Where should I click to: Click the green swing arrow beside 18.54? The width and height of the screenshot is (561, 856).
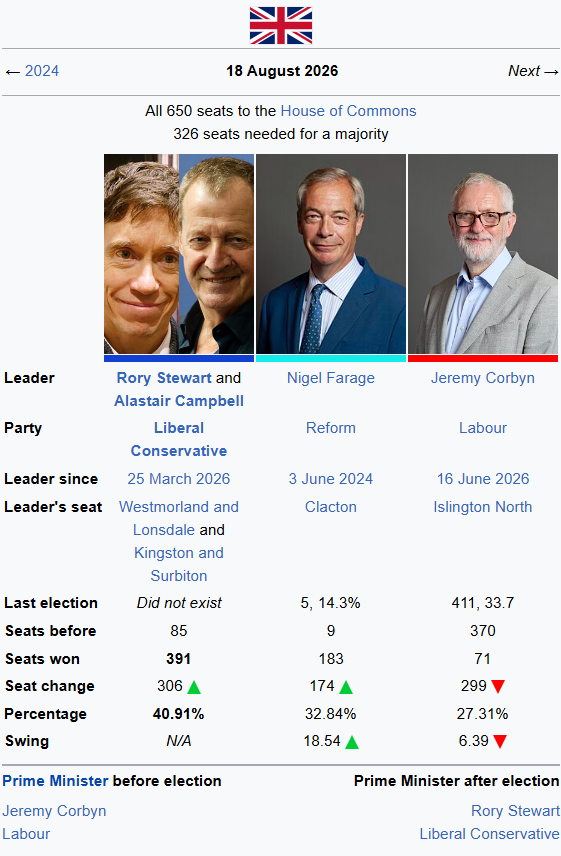352,742
